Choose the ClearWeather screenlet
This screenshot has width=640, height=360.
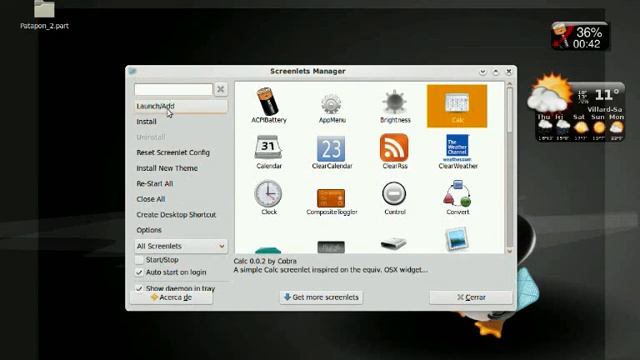[x=458, y=151]
